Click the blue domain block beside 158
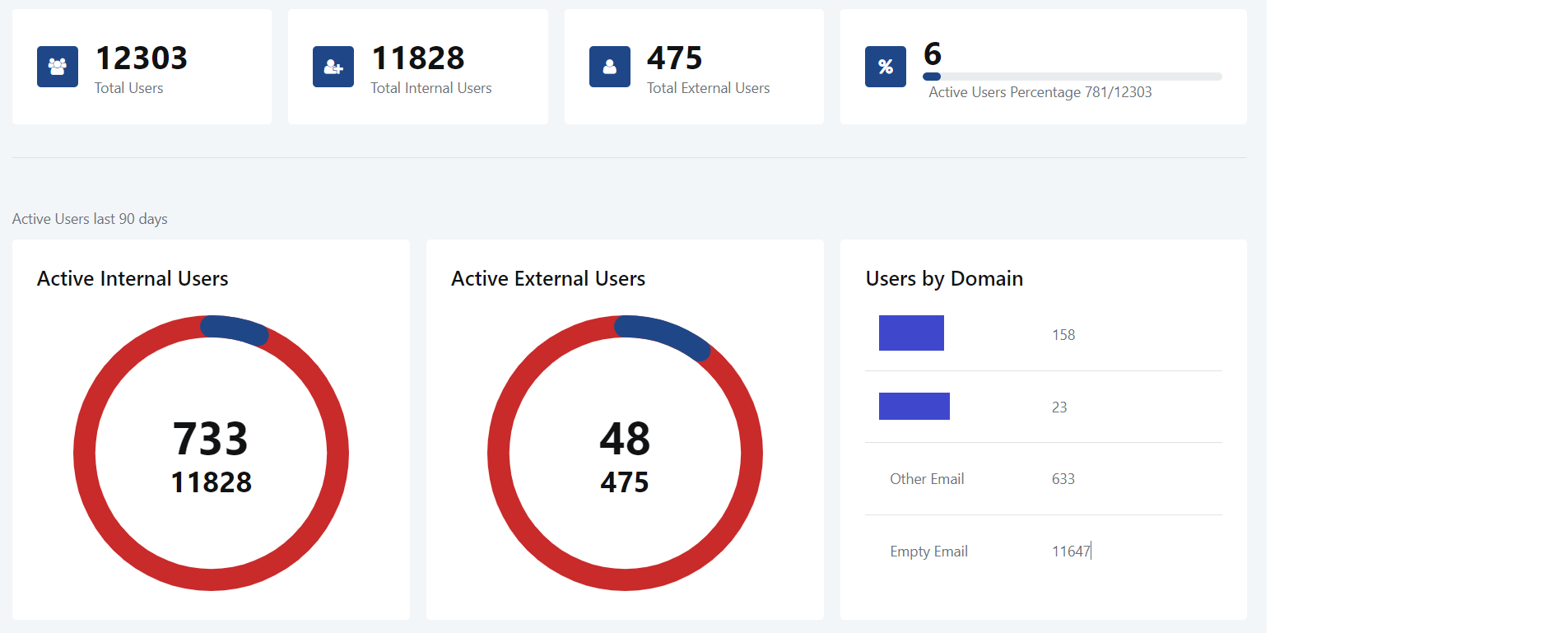 (x=911, y=333)
